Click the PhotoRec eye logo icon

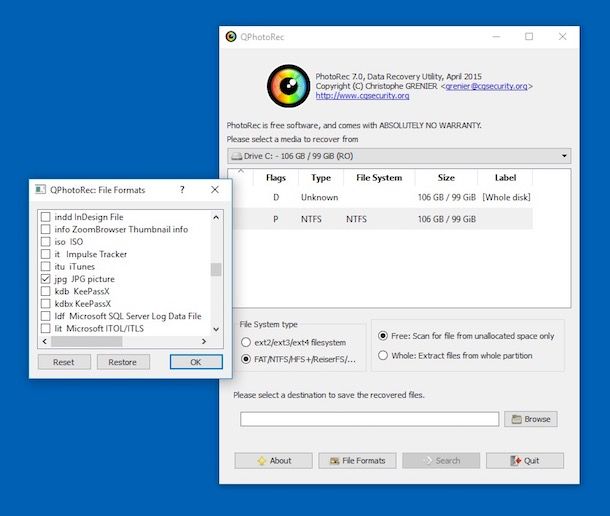(x=287, y=86)
